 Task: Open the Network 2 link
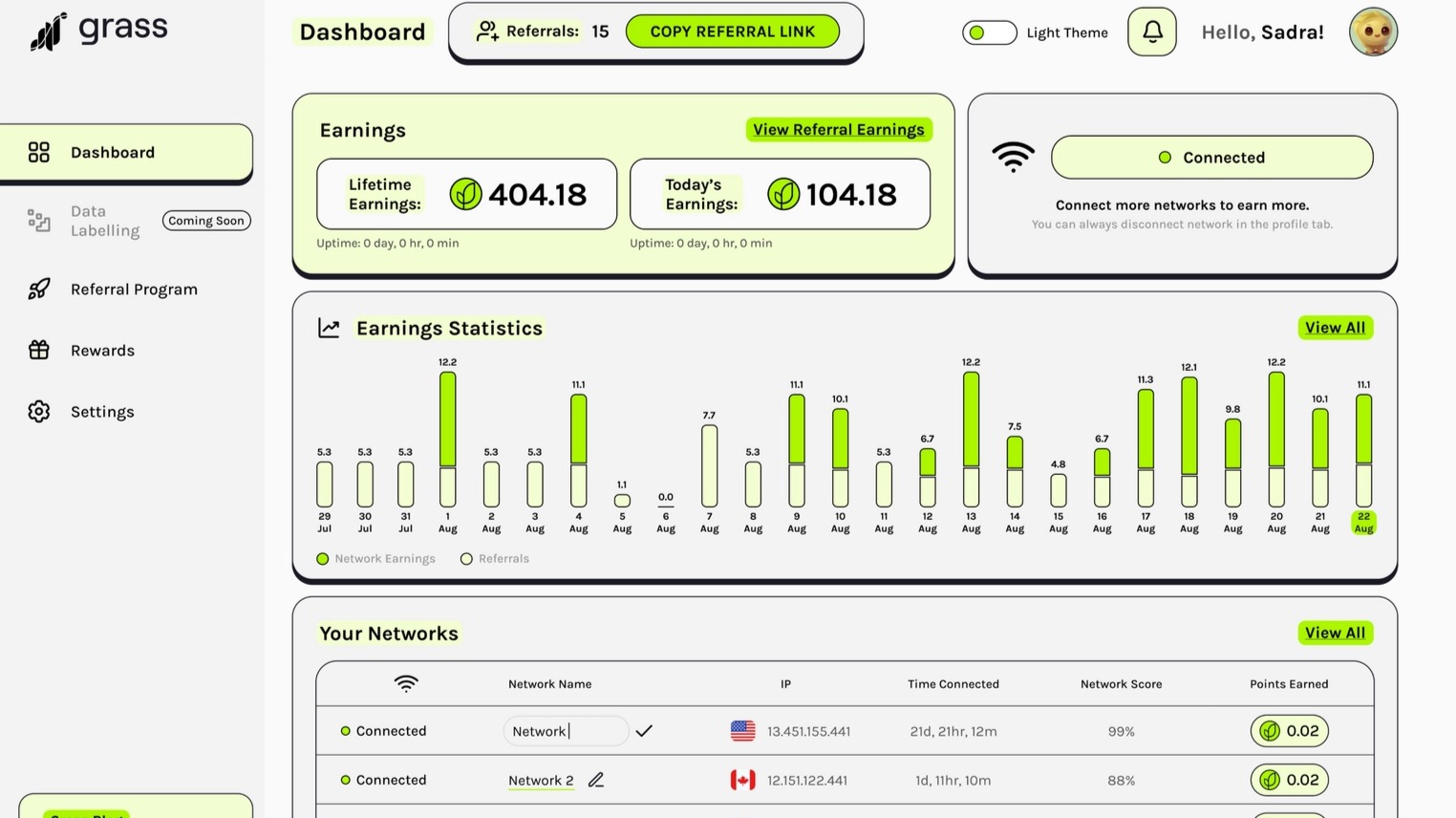[x=541, y=781]
